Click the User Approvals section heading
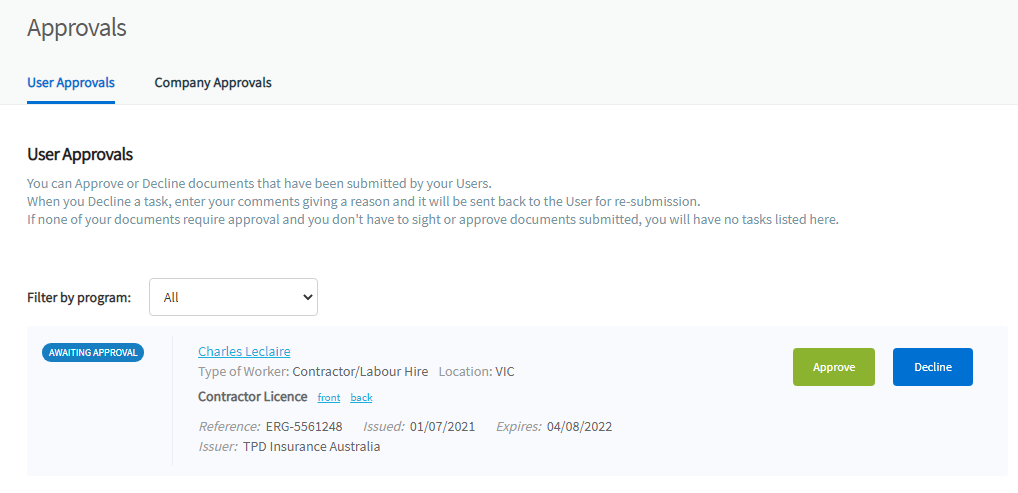 pos(80,155)
